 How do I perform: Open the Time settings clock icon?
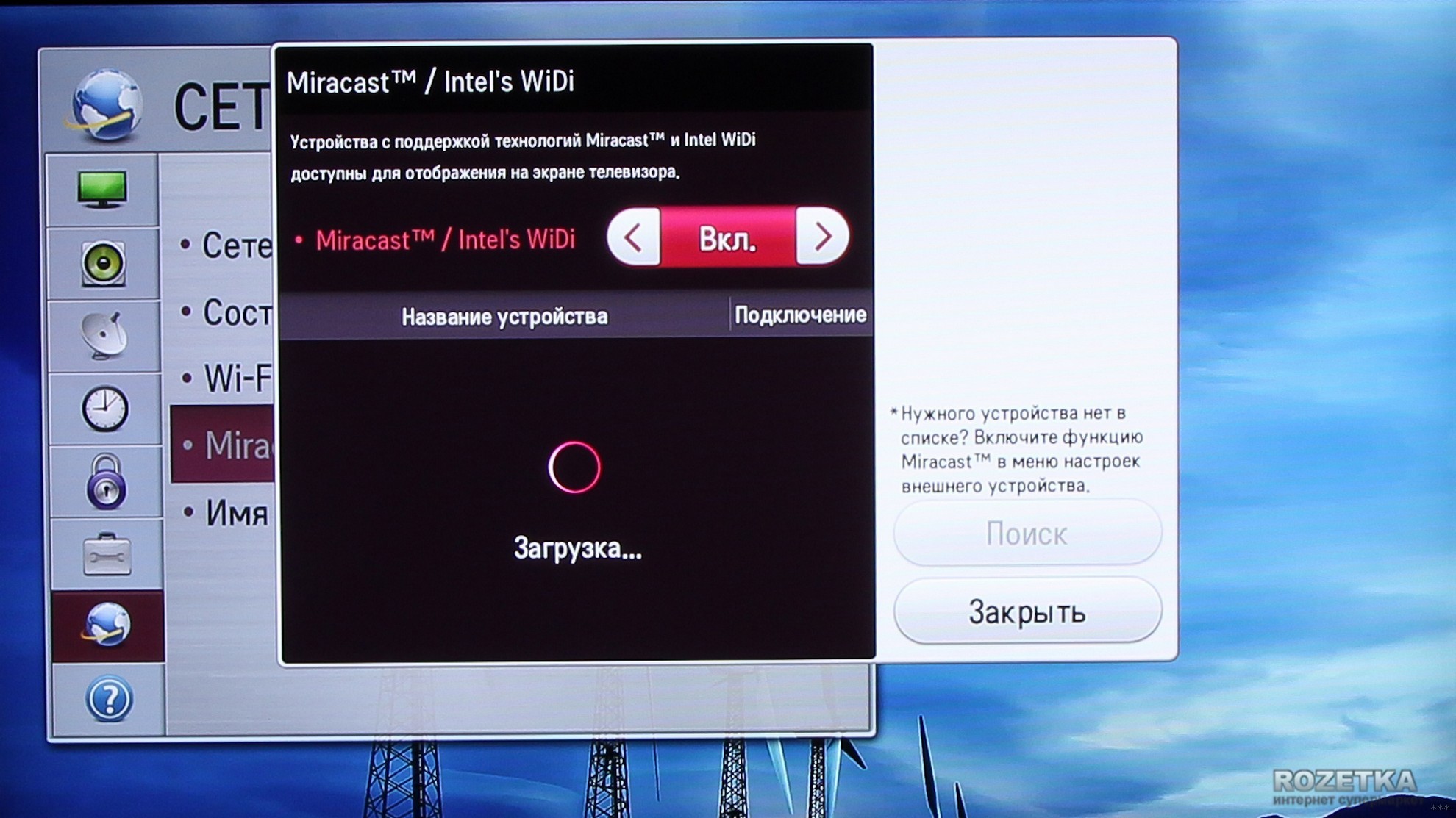click(x=104, y=409)
